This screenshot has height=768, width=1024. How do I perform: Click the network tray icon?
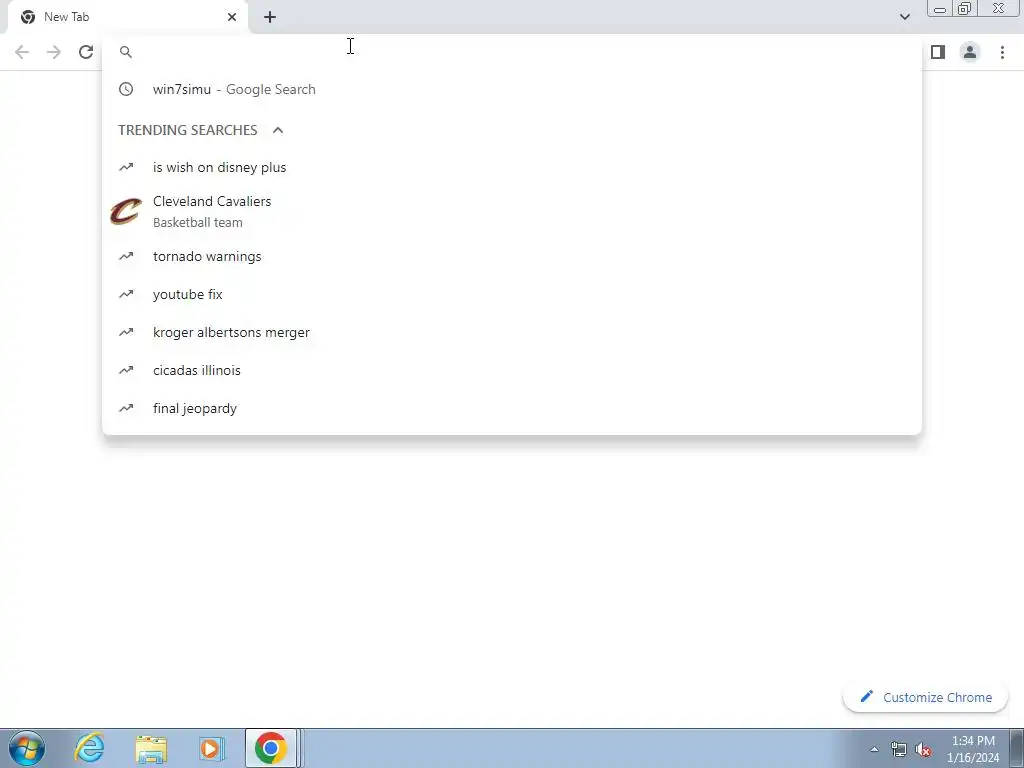click(x=899, y=750)
